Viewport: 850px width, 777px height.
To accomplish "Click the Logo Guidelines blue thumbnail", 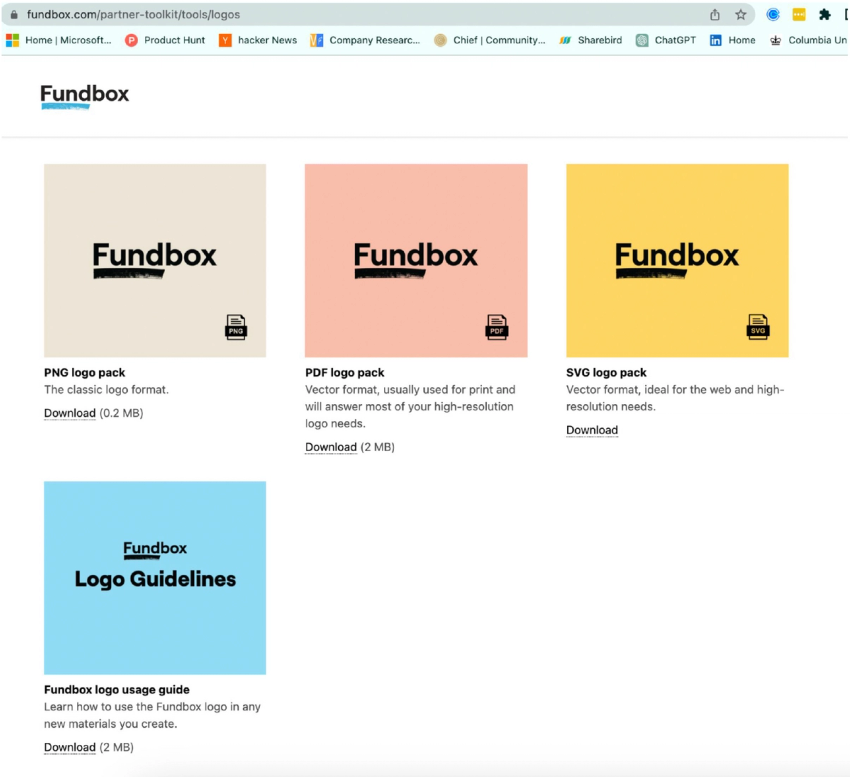I will coord(154,578).
